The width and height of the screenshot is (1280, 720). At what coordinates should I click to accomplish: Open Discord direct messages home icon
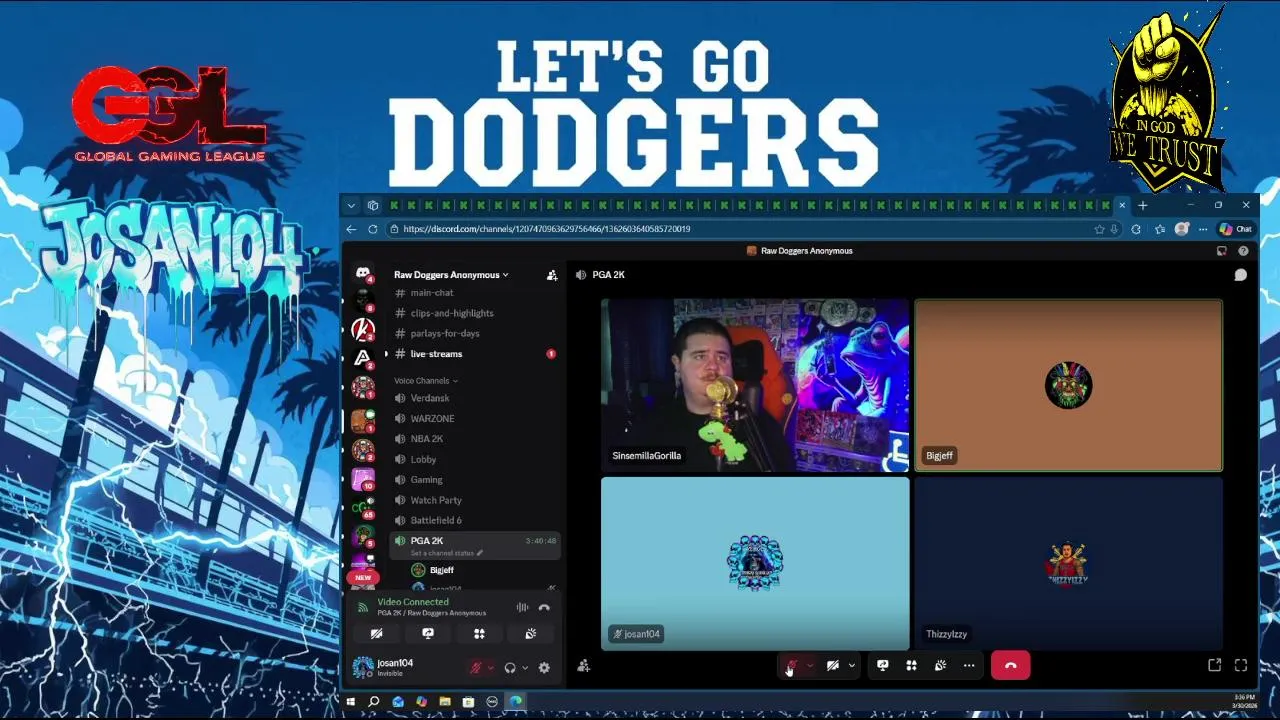coord(363,273)
